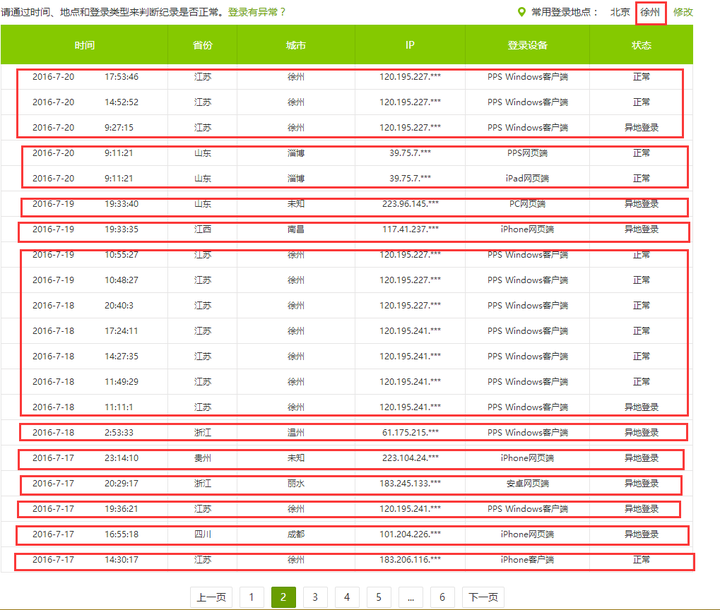Click IP 39.75.7.*** in PPS网页端 row
720x610 pixels.
tap(410, 153)
